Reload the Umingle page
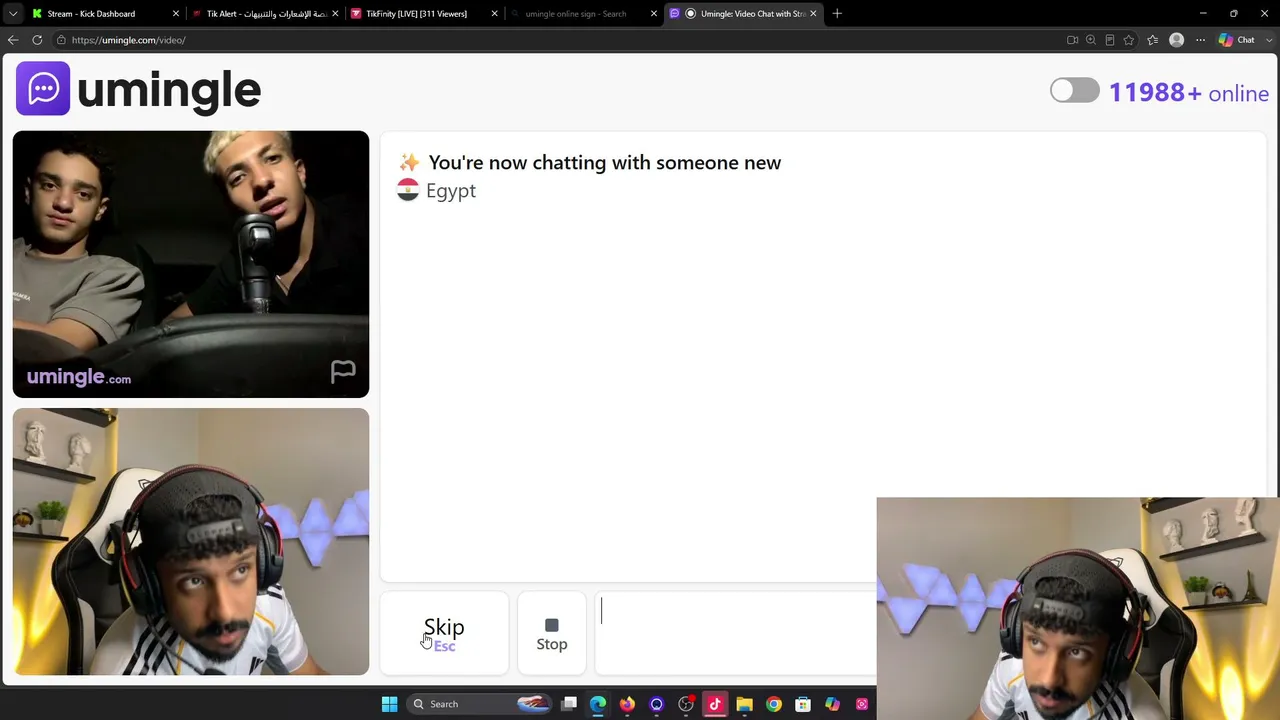Screen dimensions: 1280x720 (x=37, y=40)
